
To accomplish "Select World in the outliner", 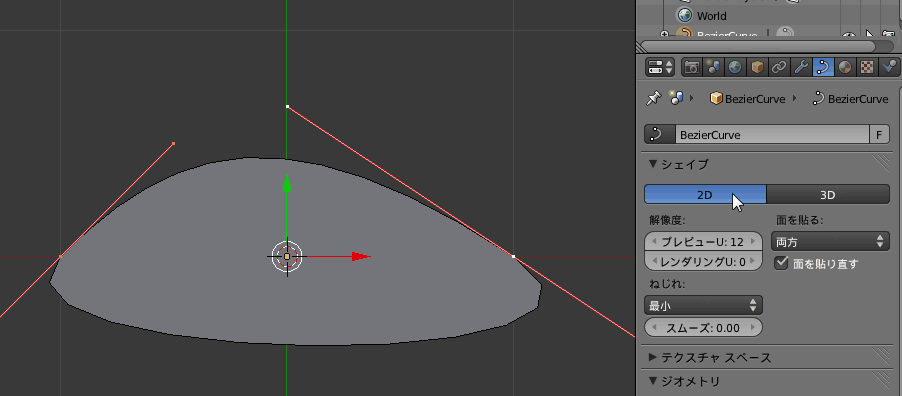I will (x=711, y=16).
